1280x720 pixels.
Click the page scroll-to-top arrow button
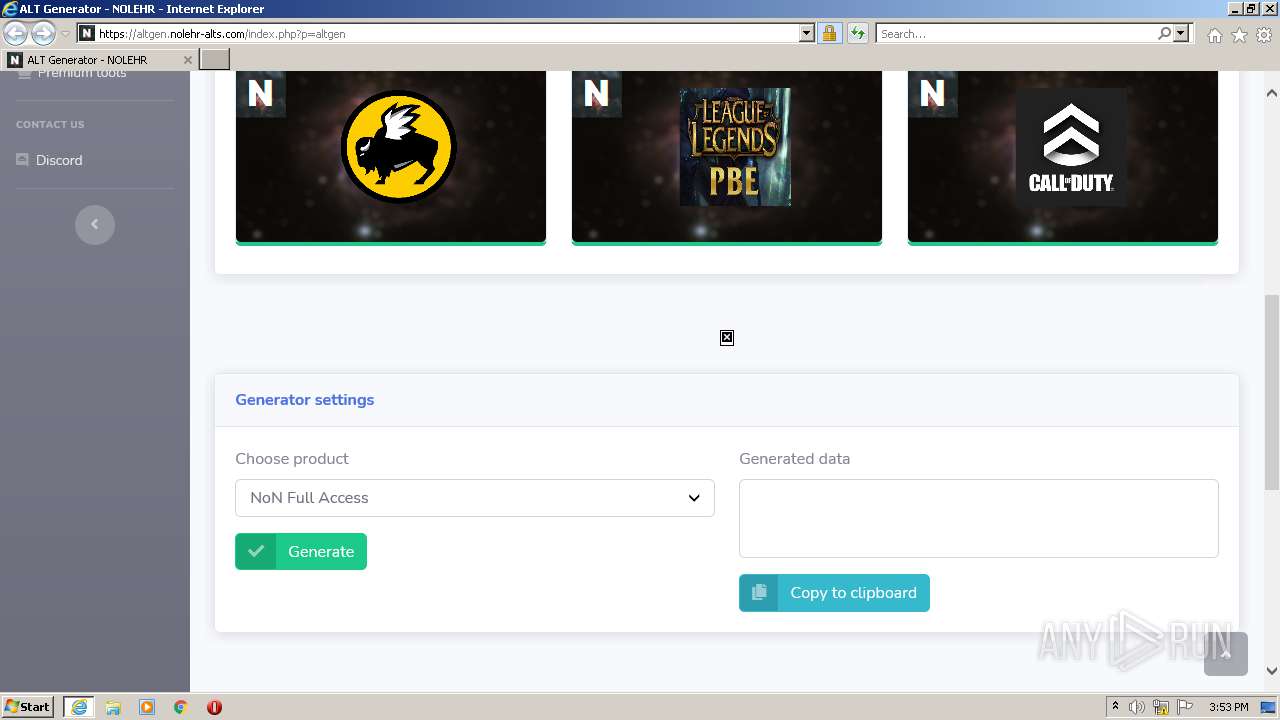[1226, 654]
